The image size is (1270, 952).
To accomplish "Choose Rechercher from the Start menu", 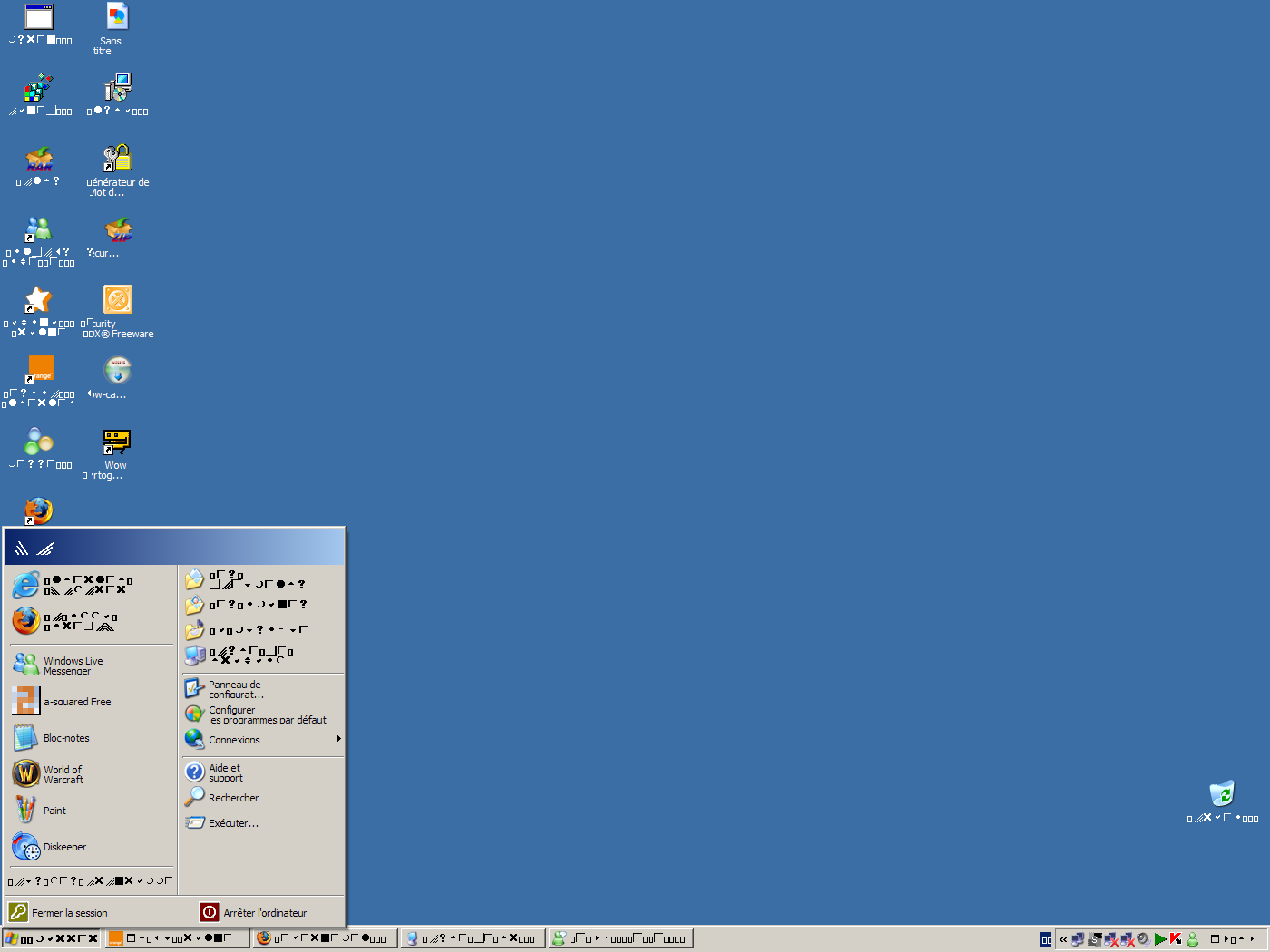I will (x=232, y=798).
